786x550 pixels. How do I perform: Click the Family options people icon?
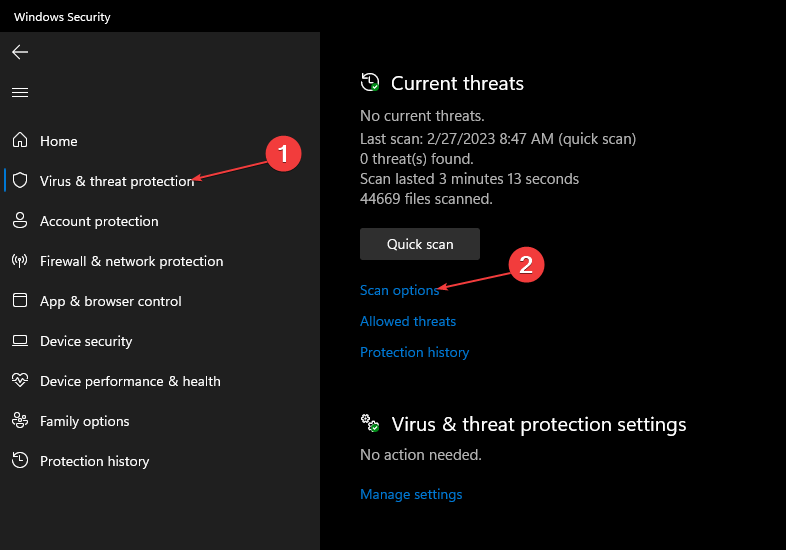point(20,421)
